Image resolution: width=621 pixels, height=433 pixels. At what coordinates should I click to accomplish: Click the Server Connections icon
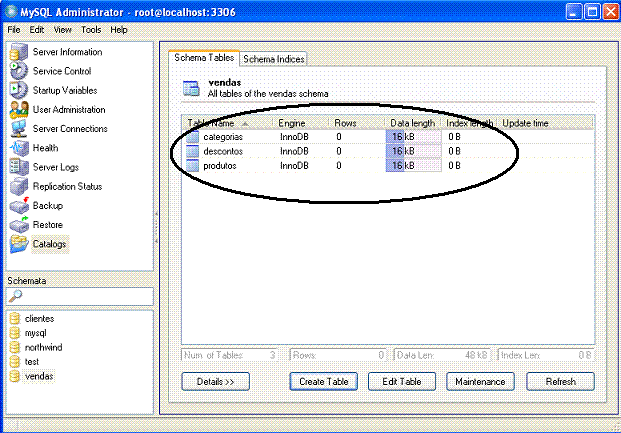point(19,128)
